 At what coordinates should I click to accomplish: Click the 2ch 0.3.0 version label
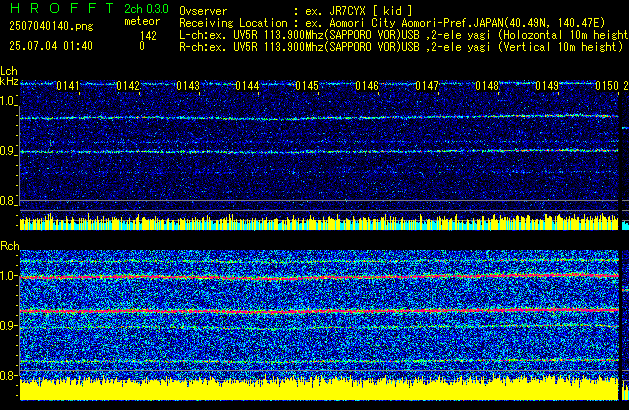tap(146, 9)
